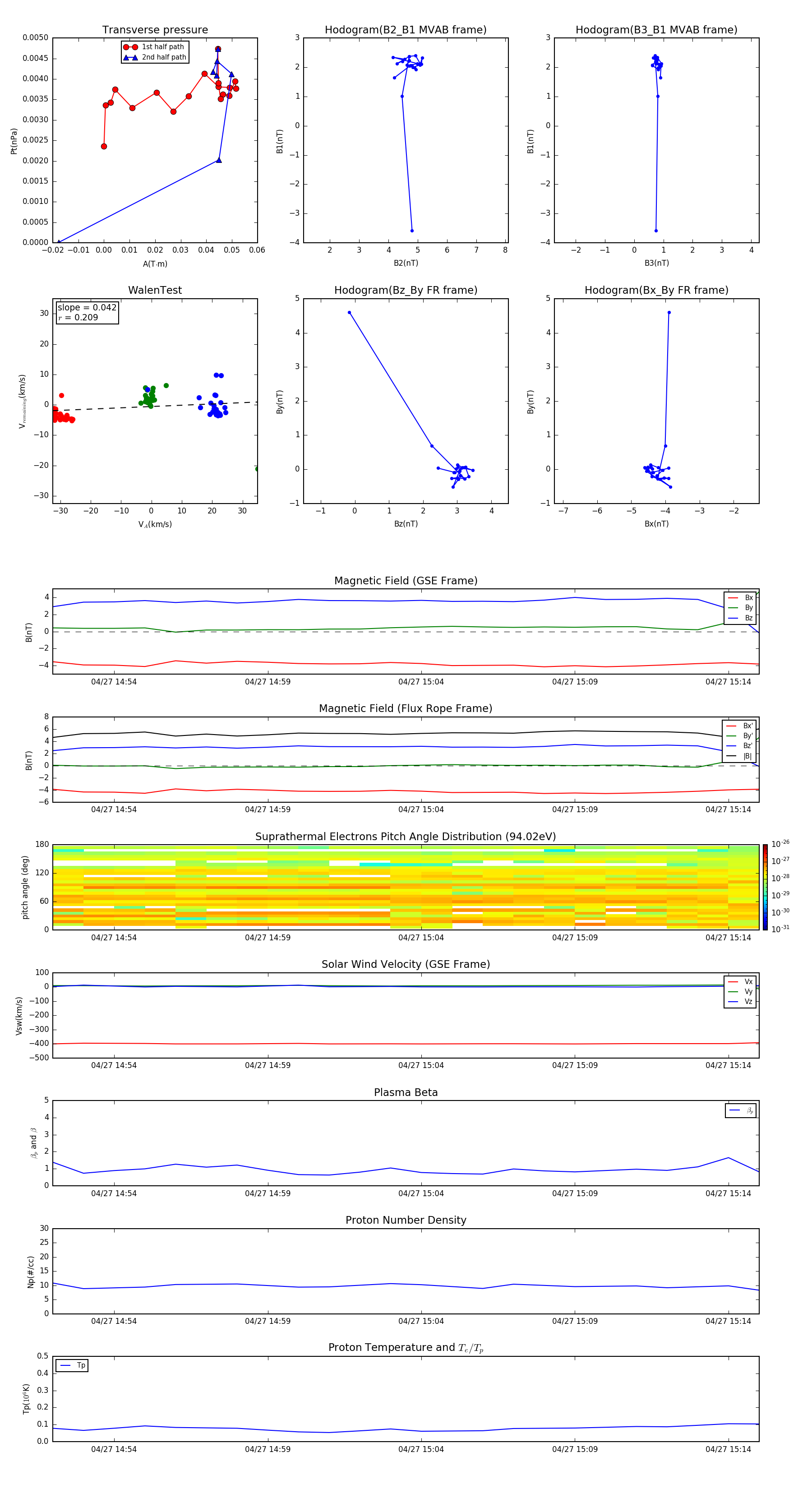The image size is (812, 1489).
Task: Click the "A(T·m)" x-axis label
Action: point(155,264)
